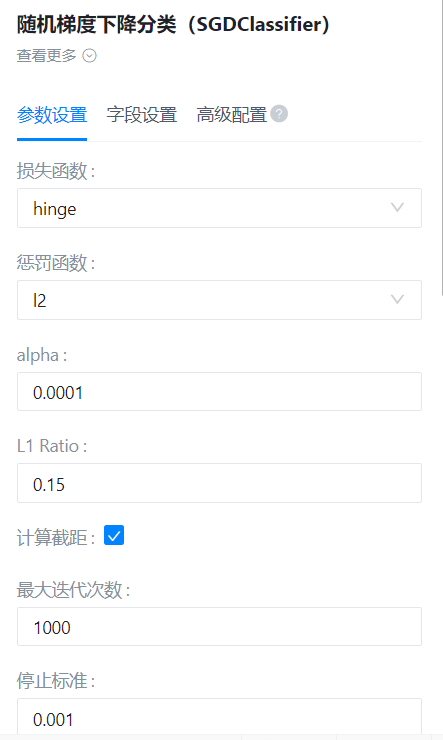Click the down arrow icon in l2 selector
The height and width of the screenshot is (740, 443).
click(x=397, y=299)
